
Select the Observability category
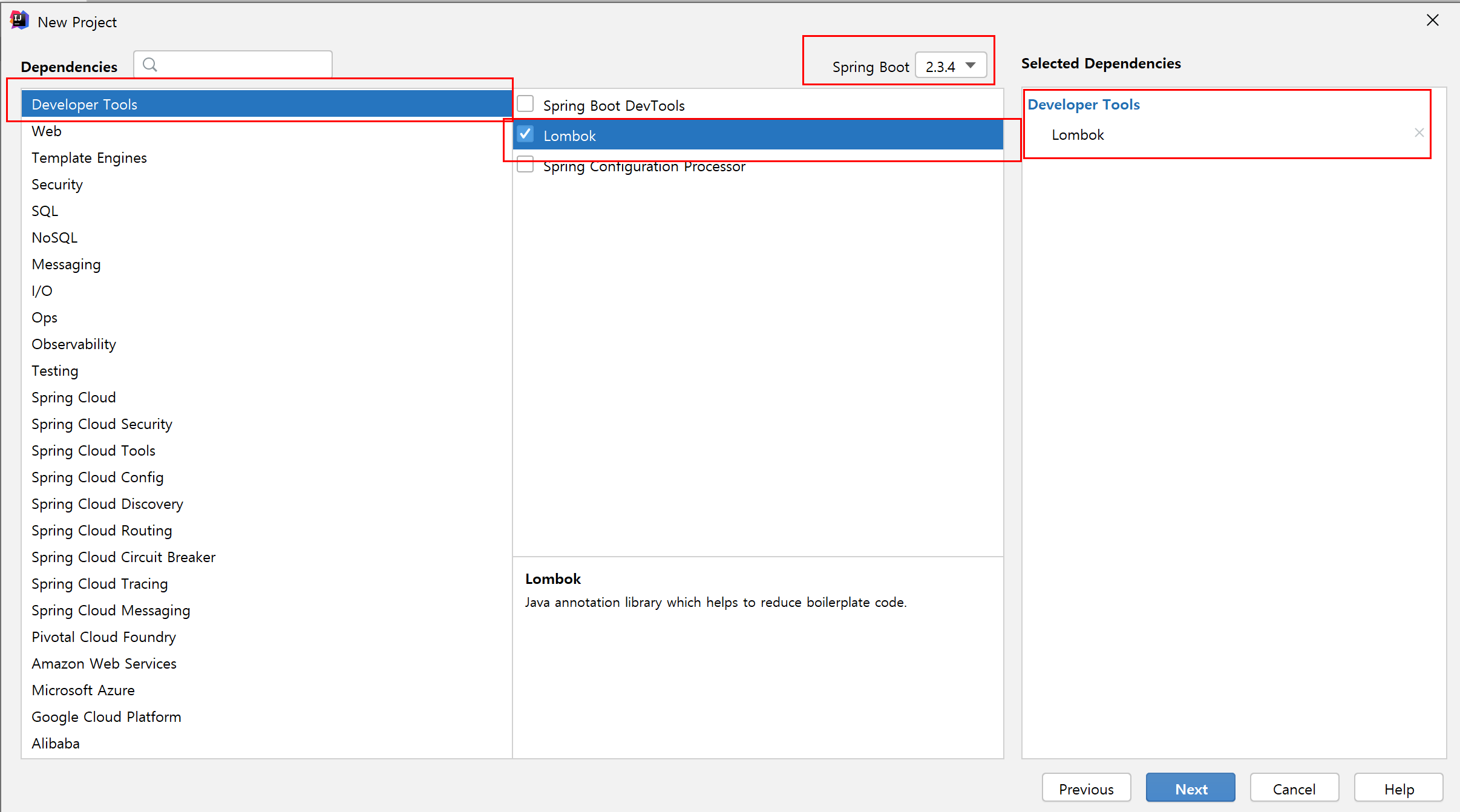(x=267, y=344)
